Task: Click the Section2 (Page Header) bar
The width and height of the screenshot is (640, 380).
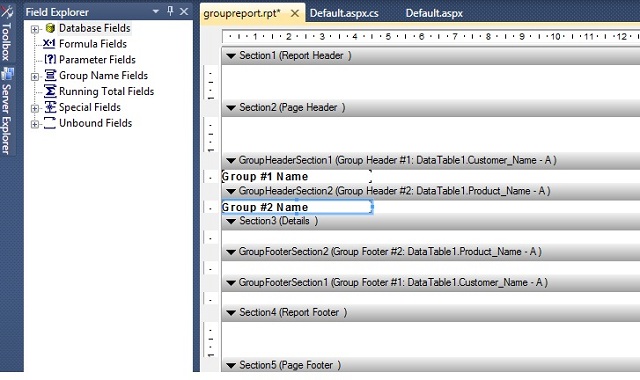Action: (431, 108)
